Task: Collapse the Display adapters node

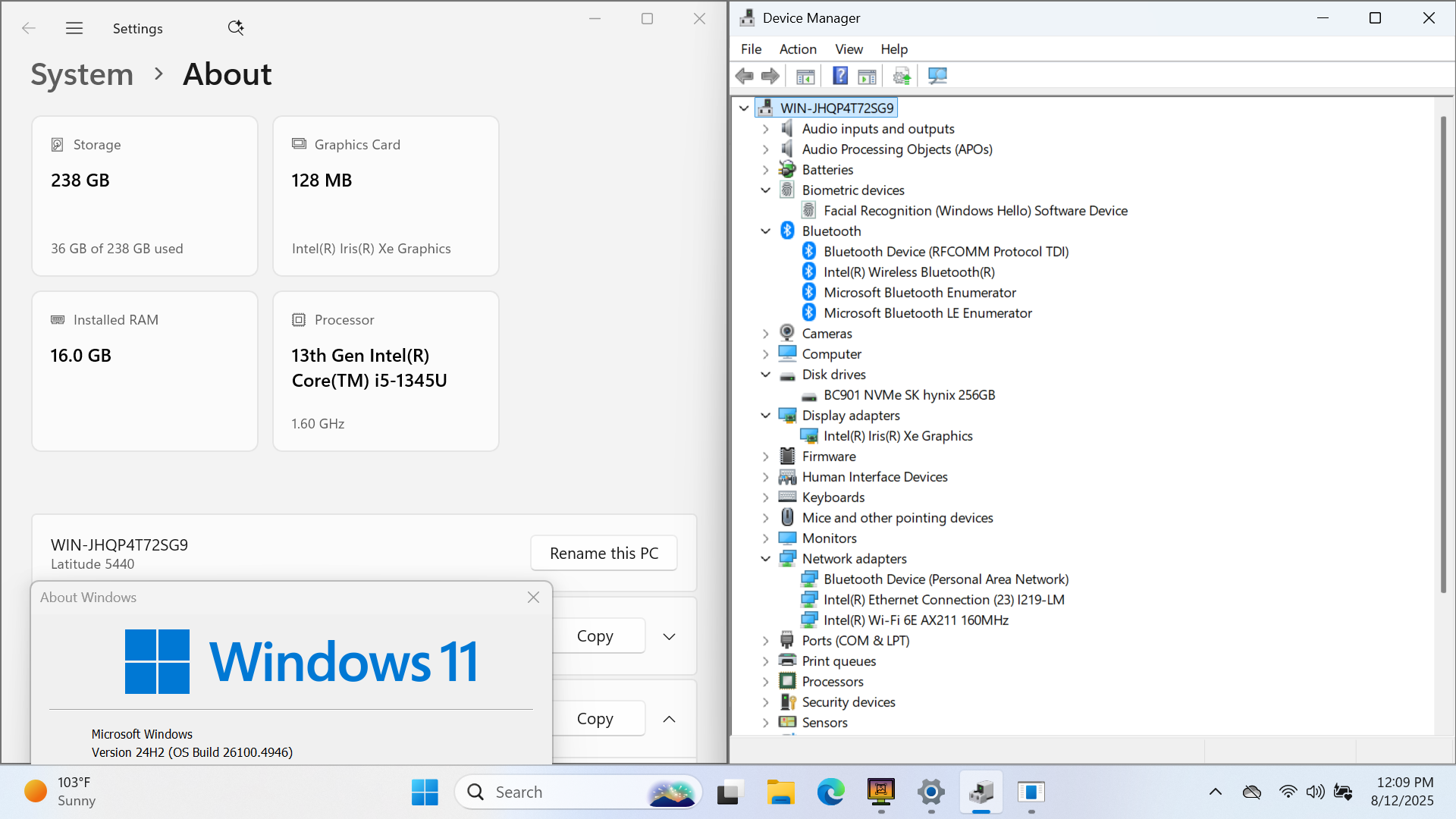Action: (766, 416)
